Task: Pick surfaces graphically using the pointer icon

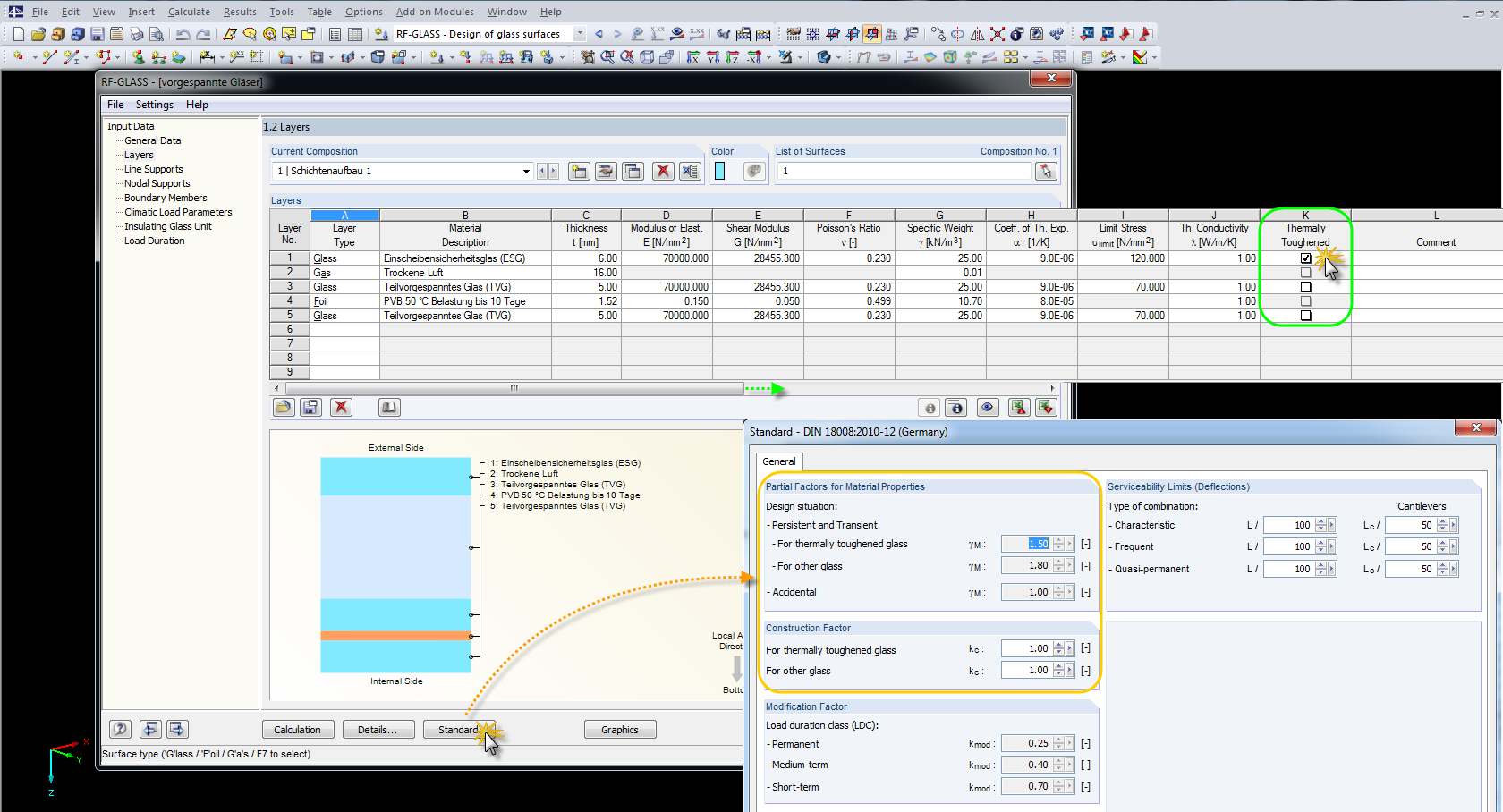Action: tap(1045, 171)
